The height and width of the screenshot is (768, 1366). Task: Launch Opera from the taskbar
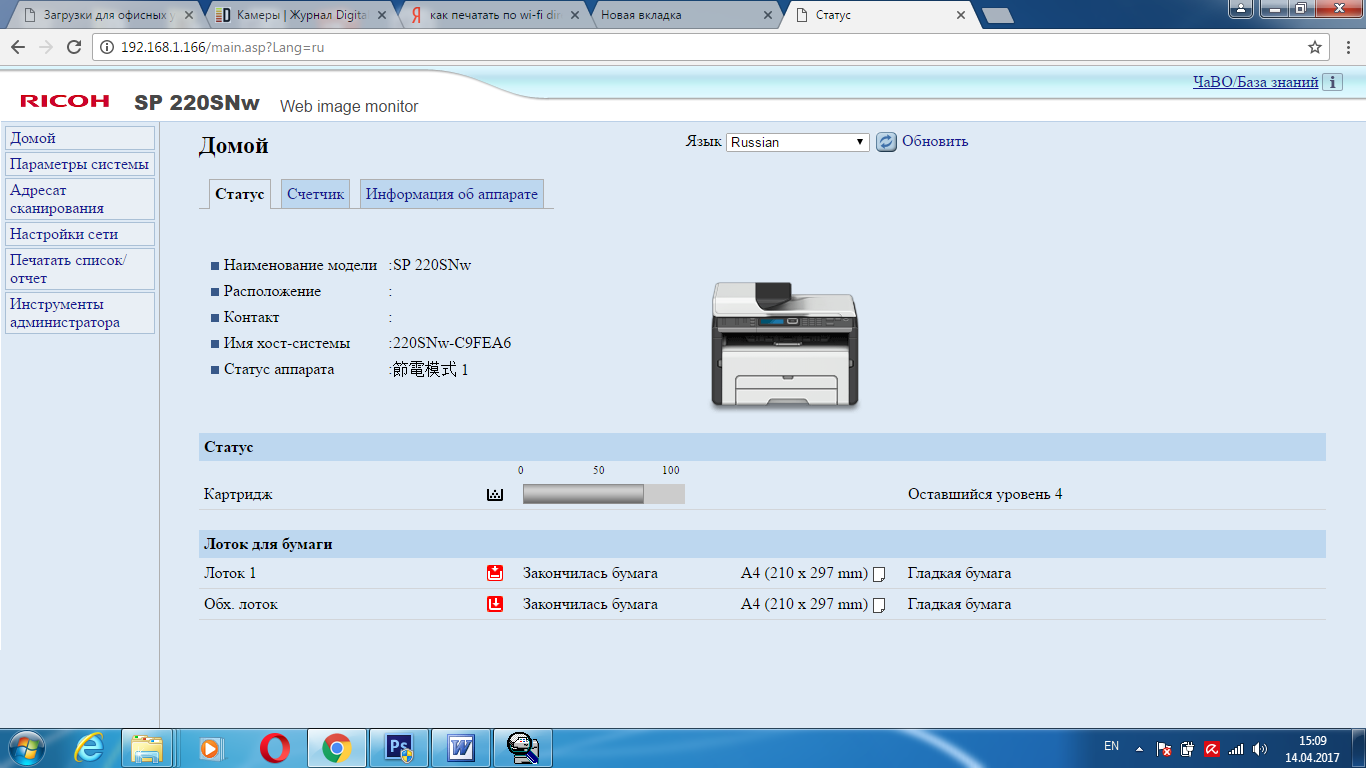[275, 748]
